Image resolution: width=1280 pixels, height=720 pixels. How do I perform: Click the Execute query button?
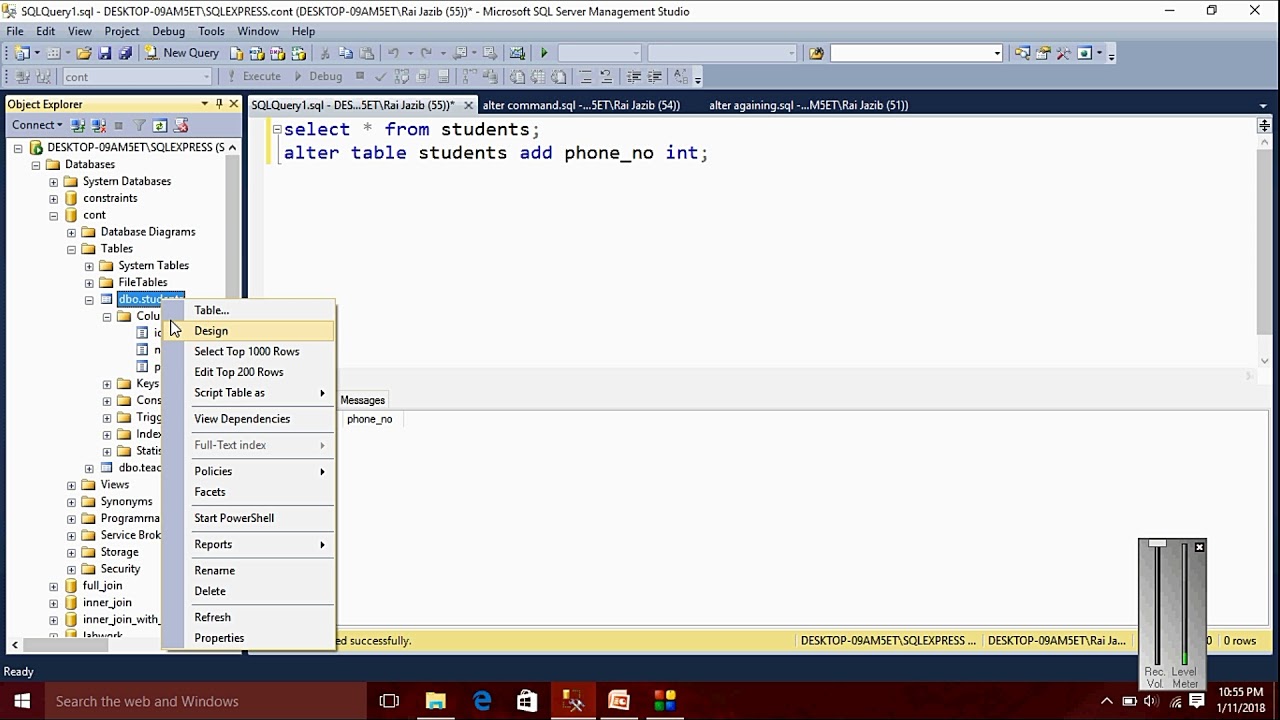click(x=254, y=76)
